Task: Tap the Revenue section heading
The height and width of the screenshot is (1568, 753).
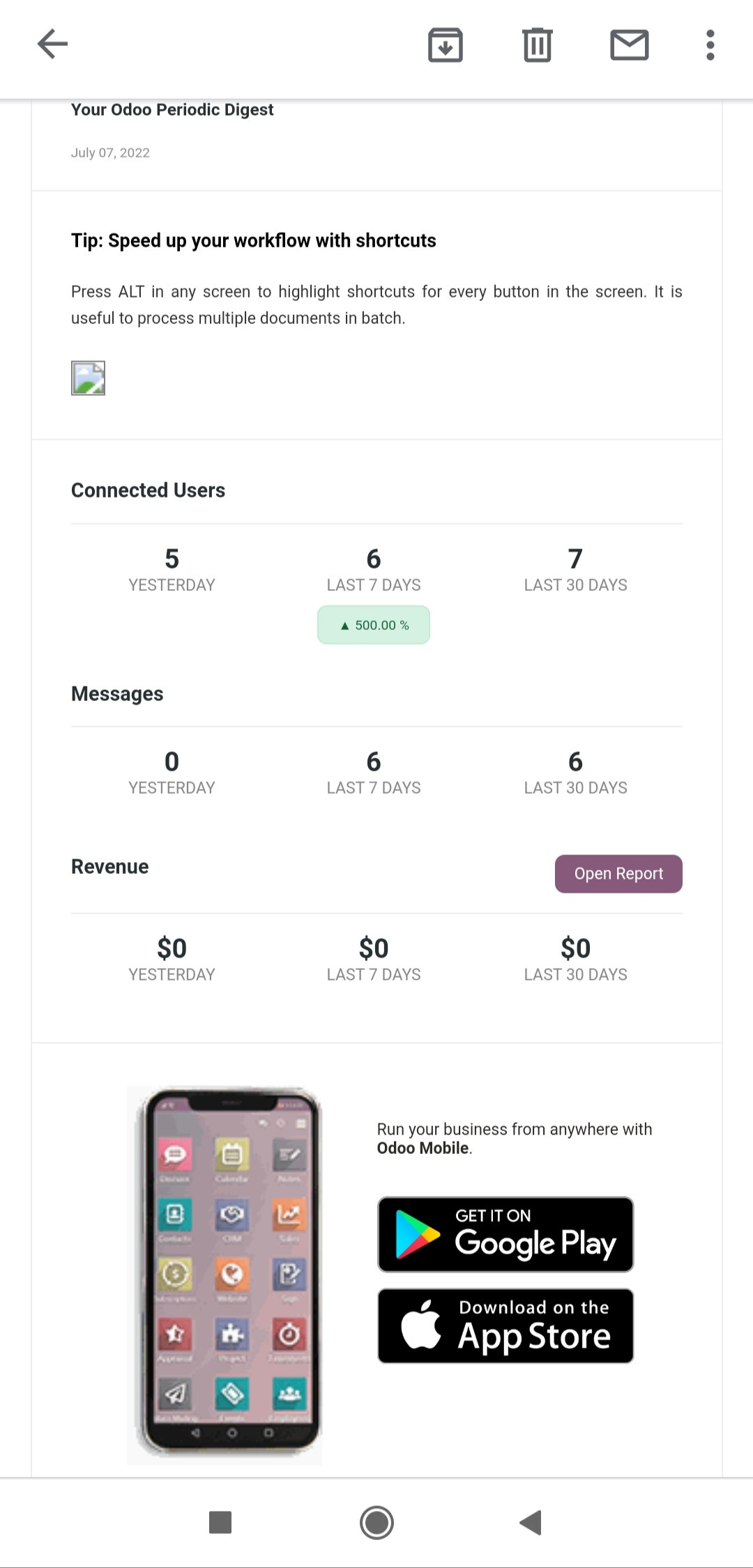Action: (x=109, y=866)
